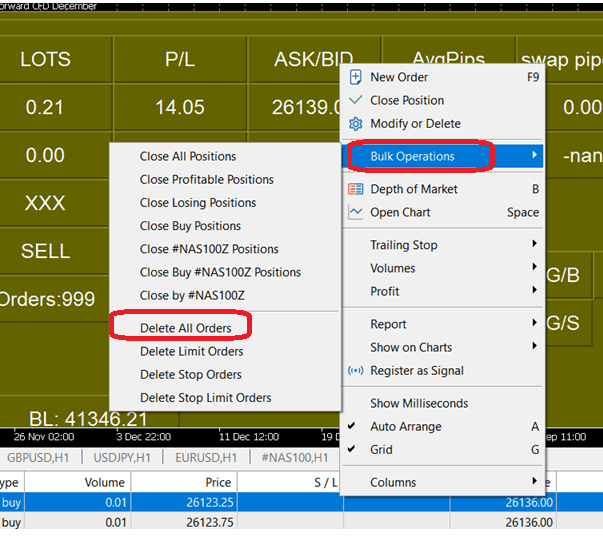Open the Volumes menu entry
Viewport: 603px width, 553px height.
[x=443, y=268]
